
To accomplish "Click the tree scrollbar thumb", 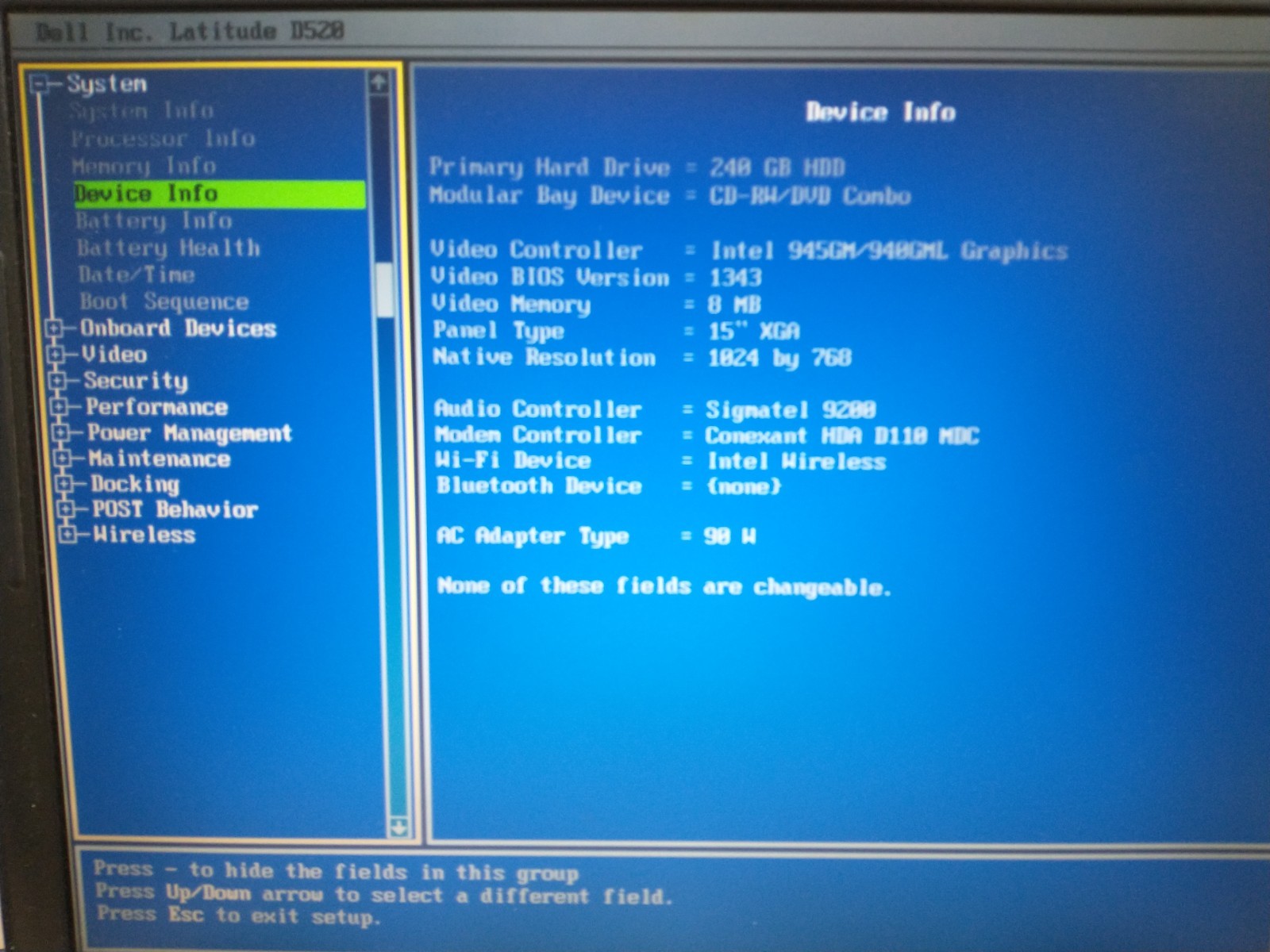I will 385,290.
